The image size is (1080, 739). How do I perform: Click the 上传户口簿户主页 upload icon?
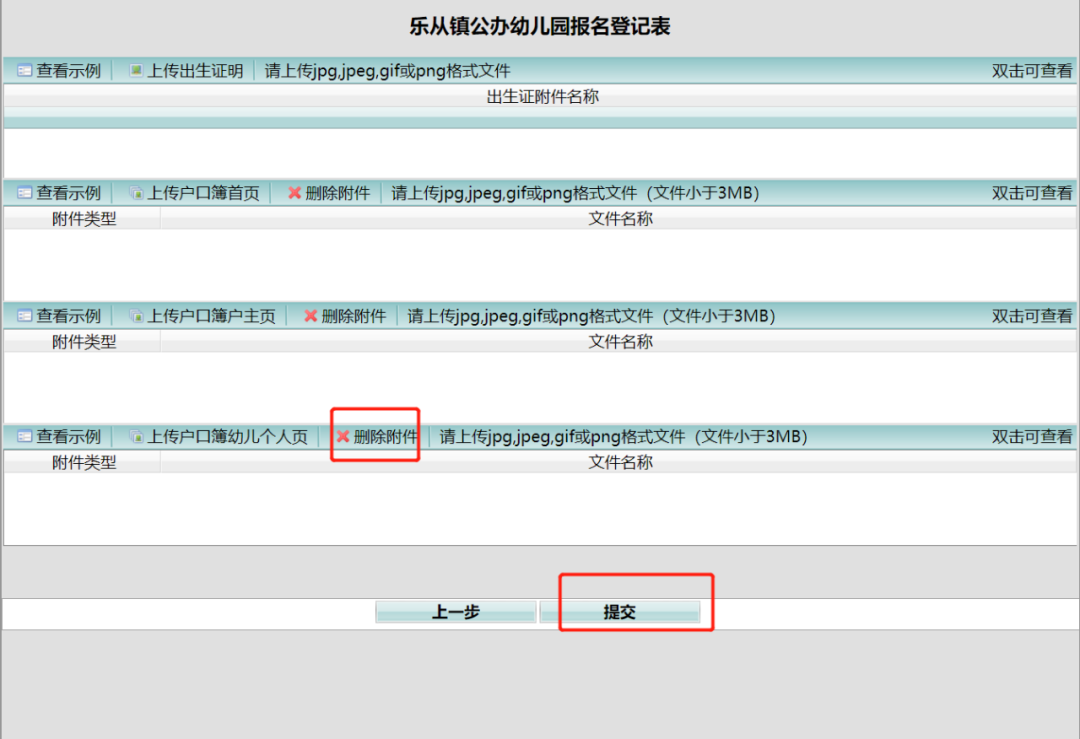(x=136, y=316)
